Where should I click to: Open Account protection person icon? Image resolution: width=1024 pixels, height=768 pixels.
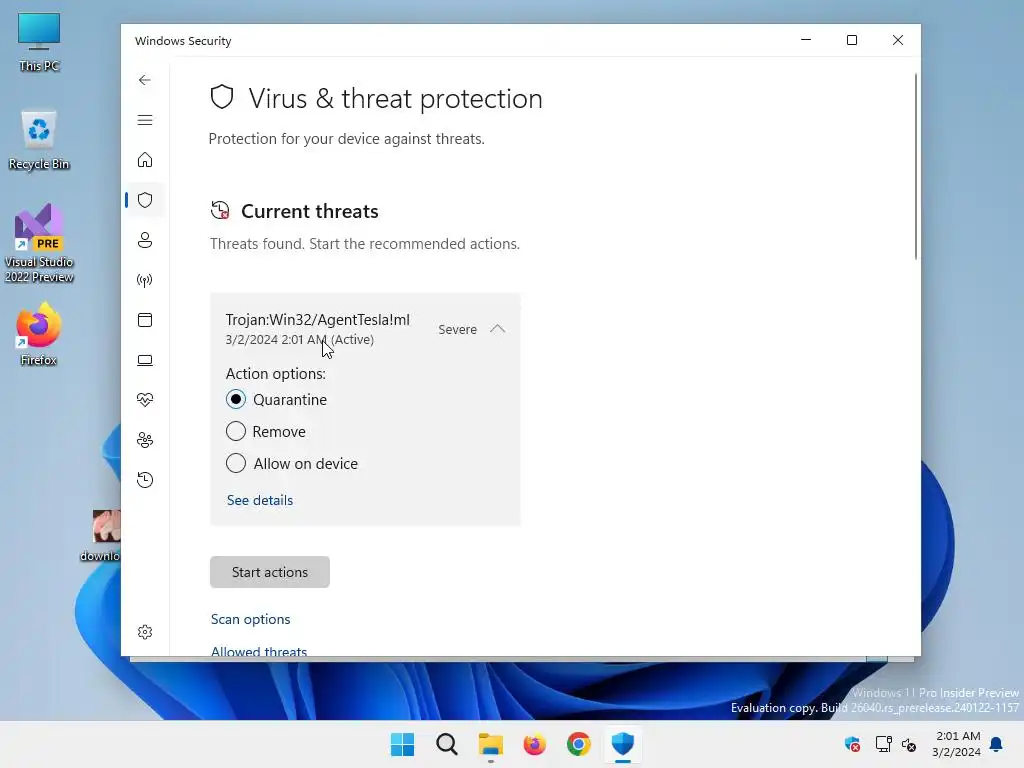[x=145, y=240]
